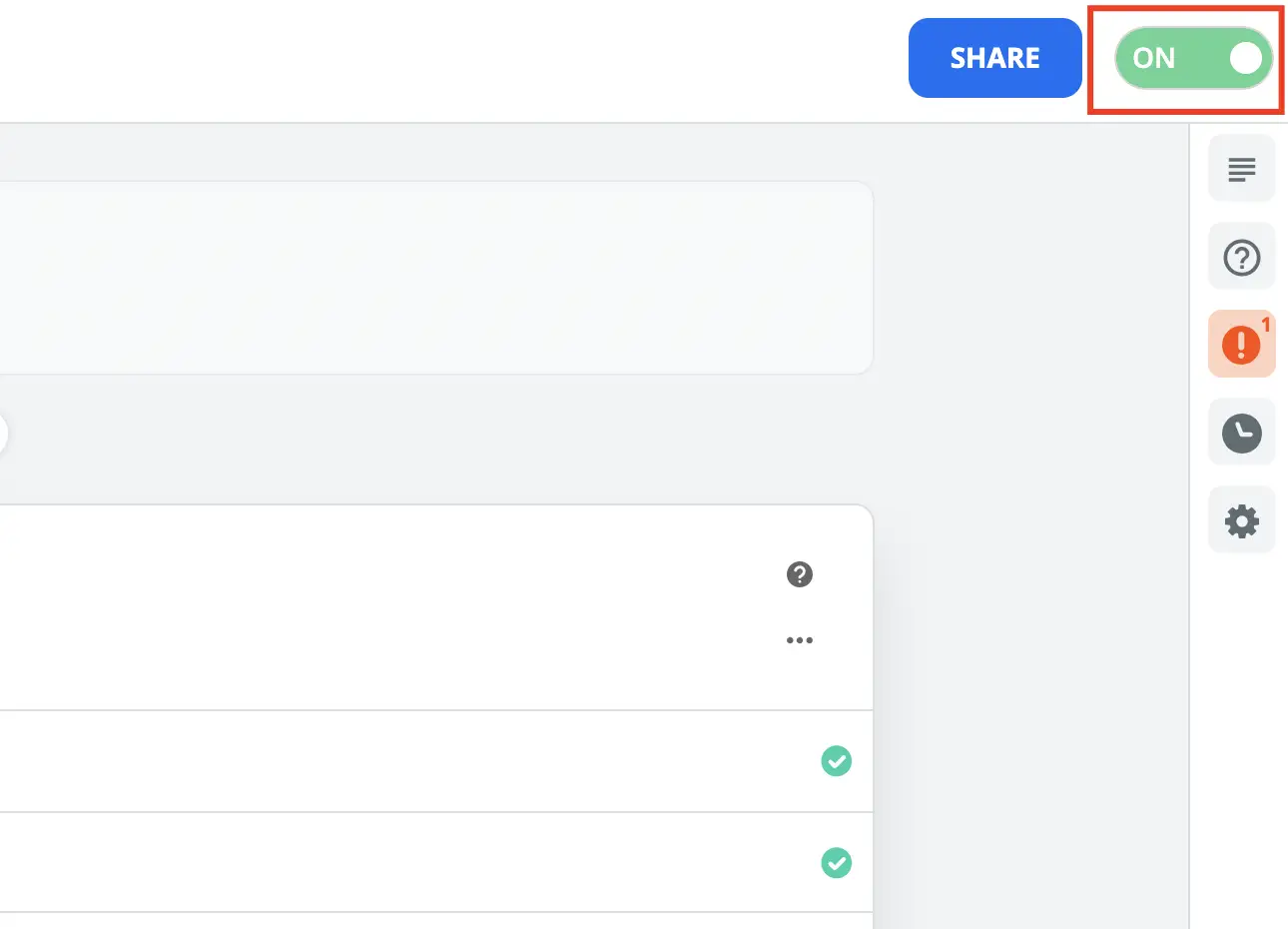Viewport: 1288px width, 929px height.
Task: Click the blue SHARE button
Action: pos(994,58)
